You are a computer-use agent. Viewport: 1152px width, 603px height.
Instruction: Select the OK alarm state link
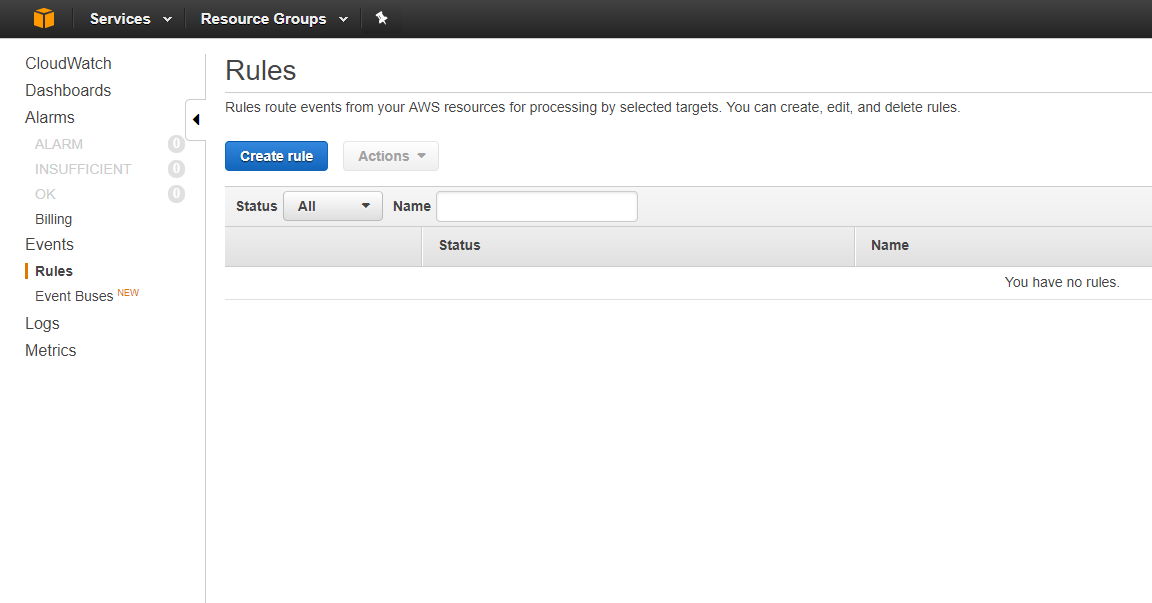(45, 195)
